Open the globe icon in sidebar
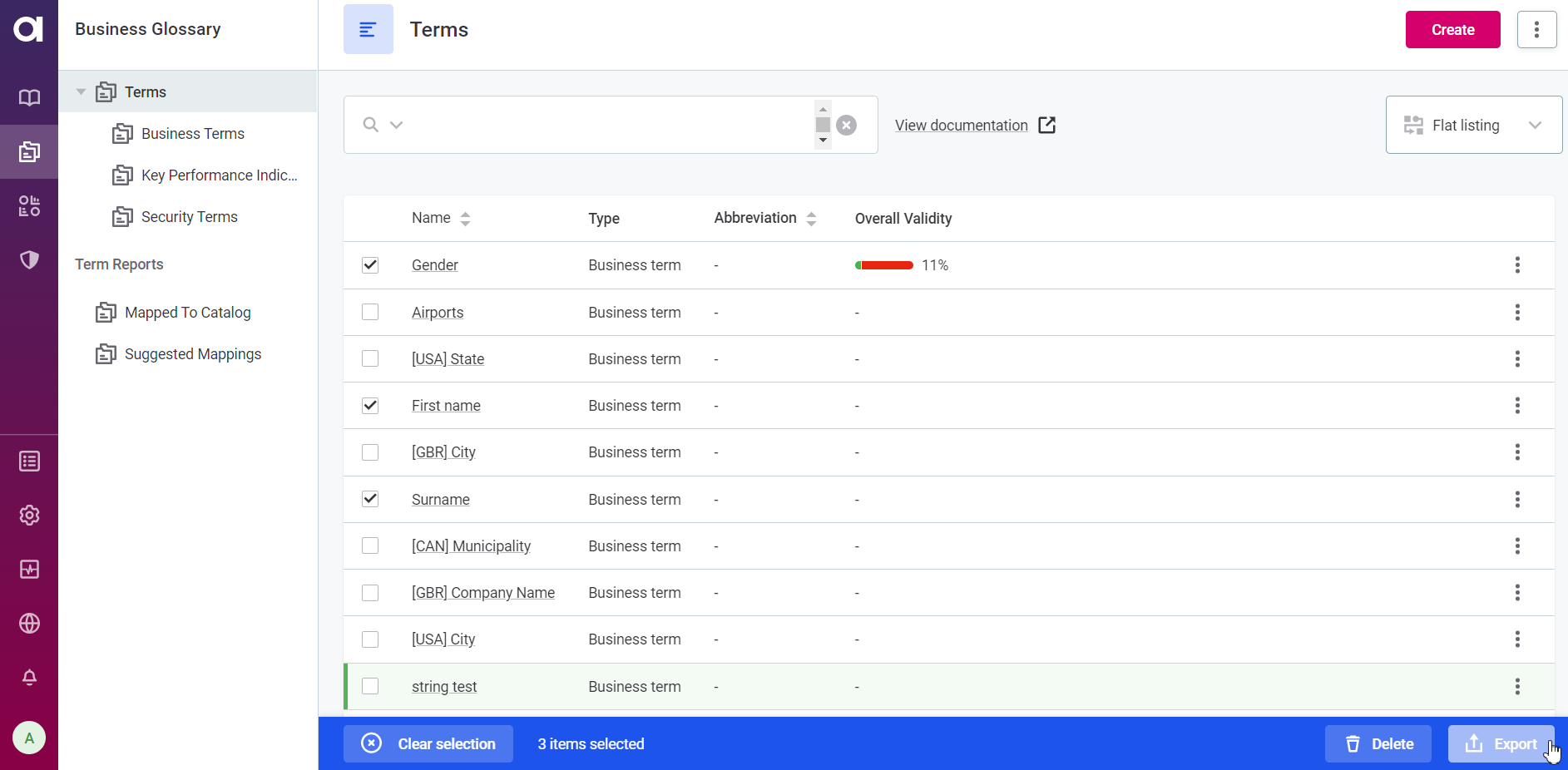This screenshot has height=770, width=1568. [x=29, y=623]
